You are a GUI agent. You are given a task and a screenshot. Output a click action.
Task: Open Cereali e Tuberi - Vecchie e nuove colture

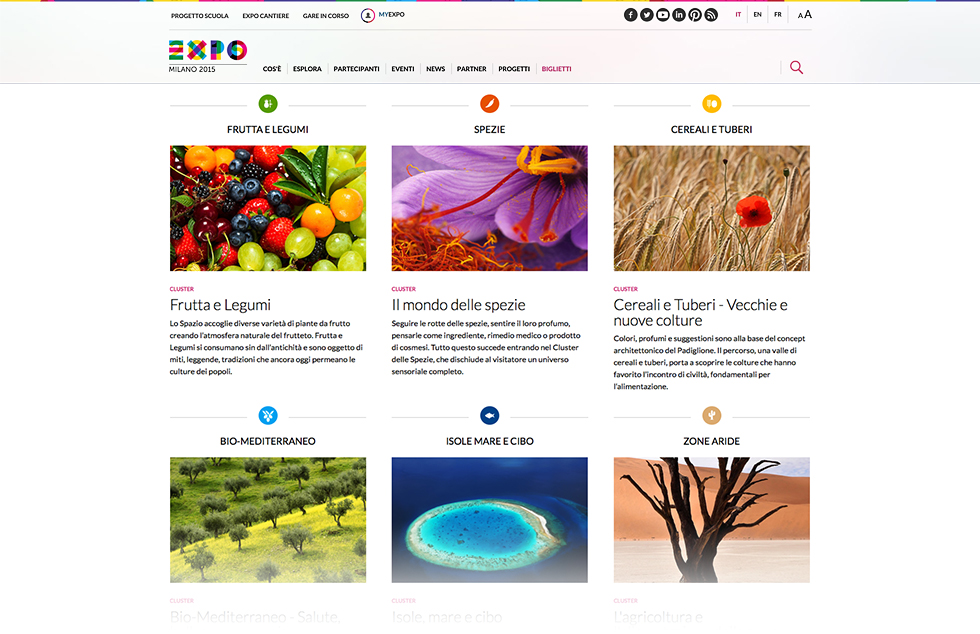point(700,313)
